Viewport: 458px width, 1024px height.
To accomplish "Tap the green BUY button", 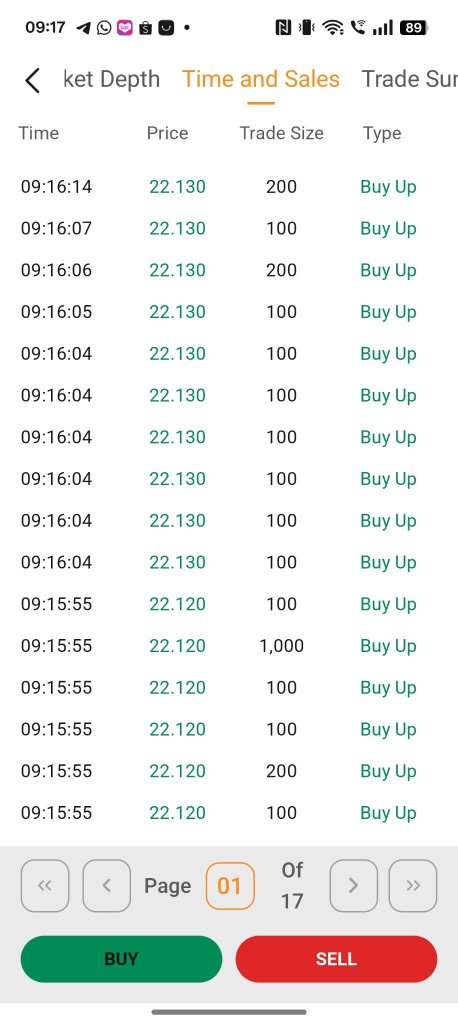I will (122, 959).
